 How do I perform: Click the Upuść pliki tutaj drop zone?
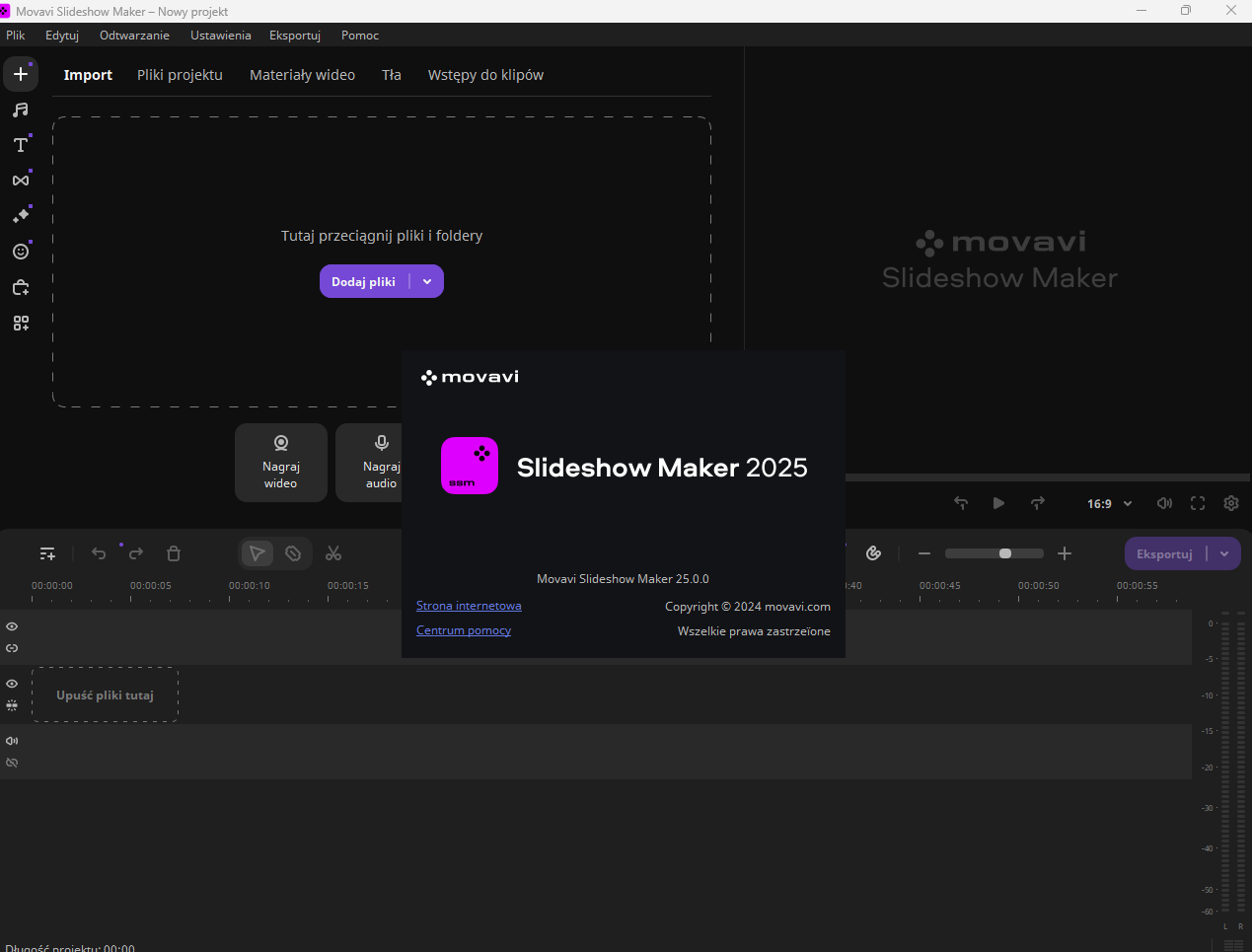(x=105, y=695)
